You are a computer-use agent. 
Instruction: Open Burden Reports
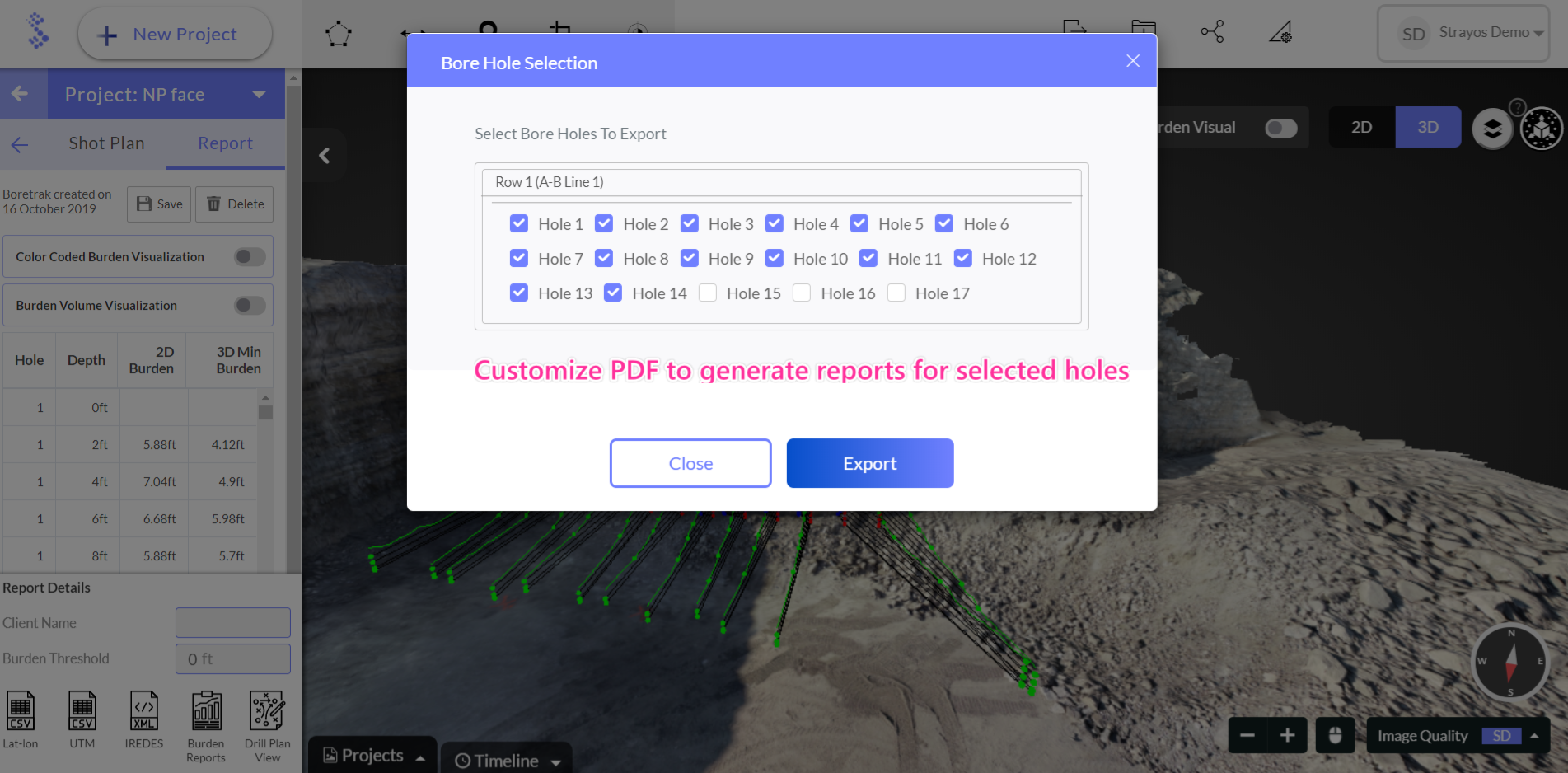point(206,727)
